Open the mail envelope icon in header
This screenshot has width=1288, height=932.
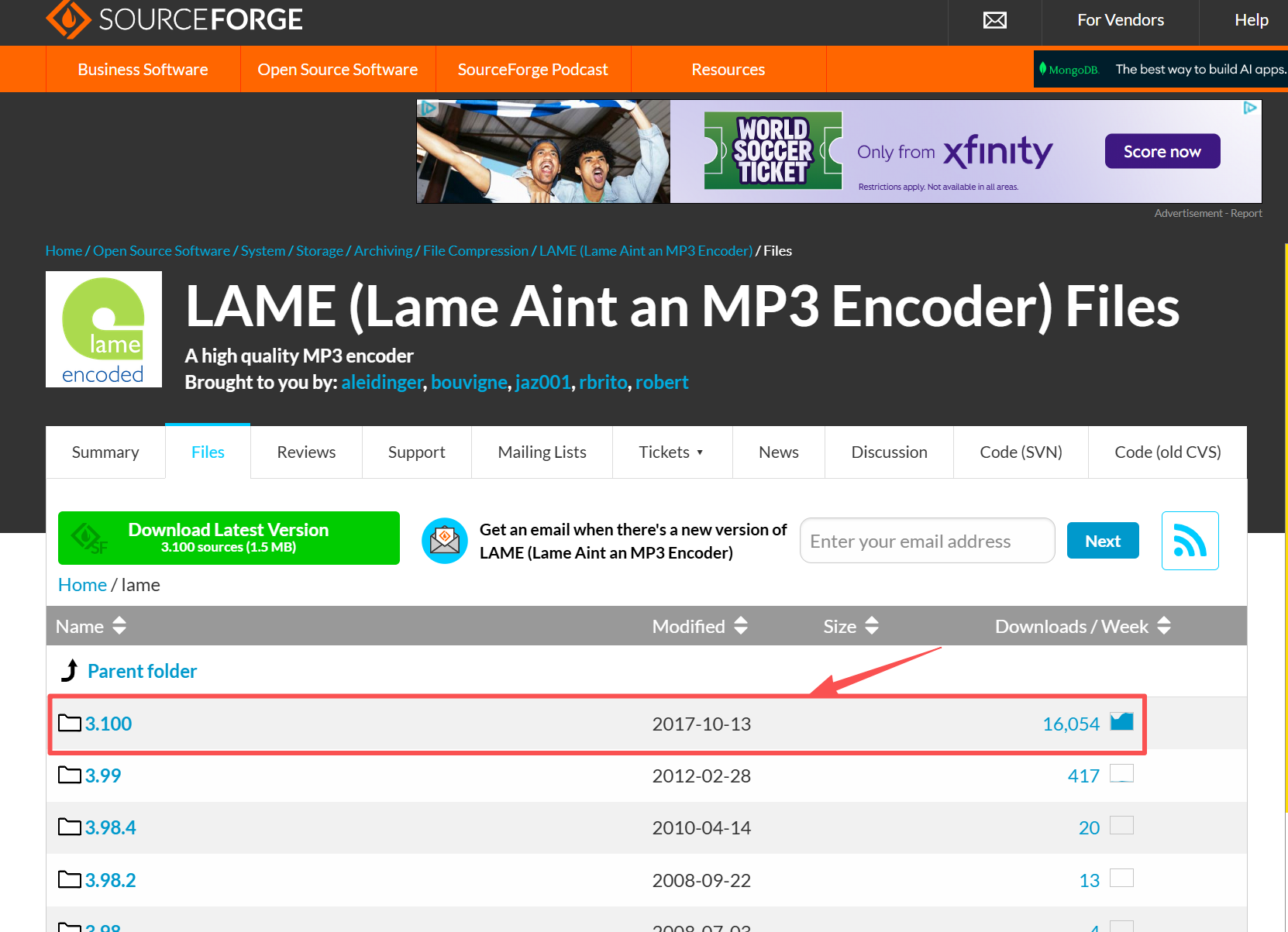[x=995, y=20]
